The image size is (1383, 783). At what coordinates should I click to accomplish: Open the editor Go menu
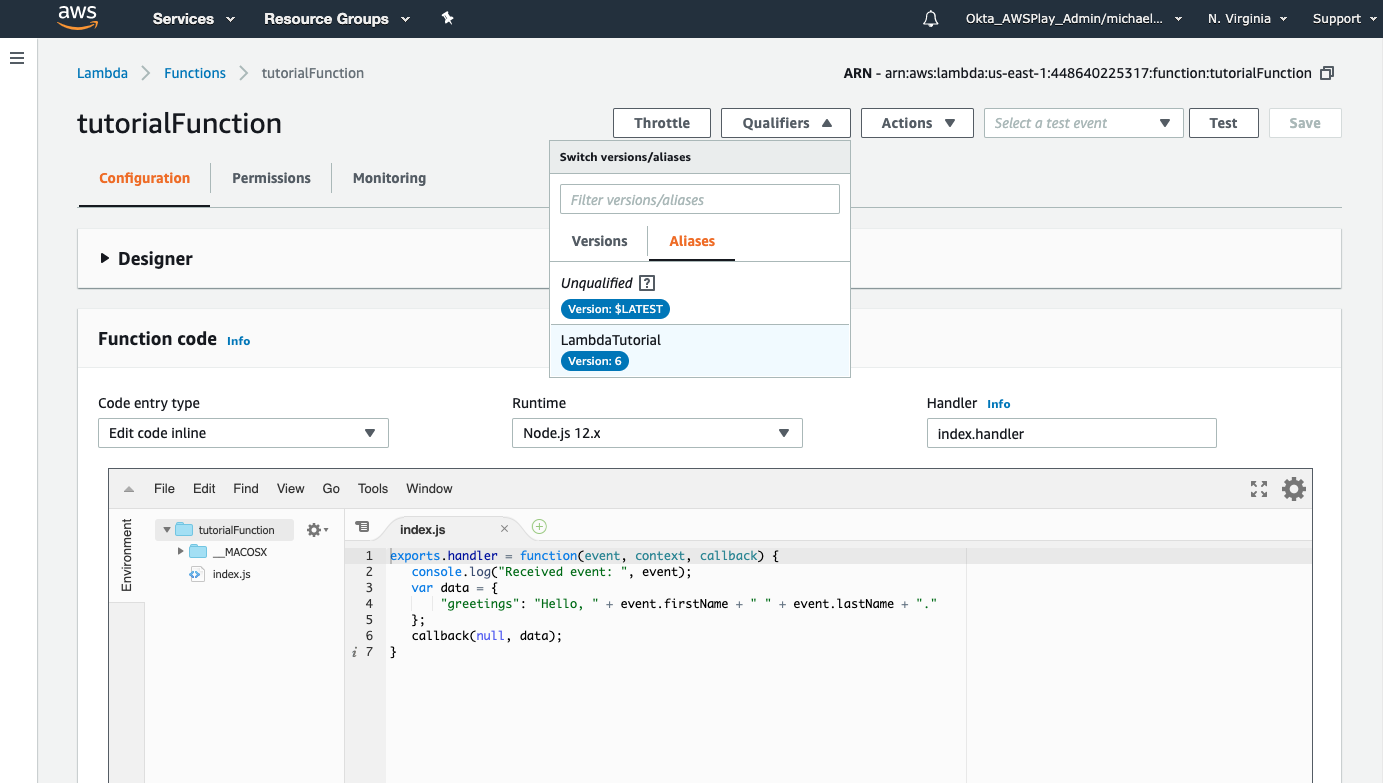(331, 489)
